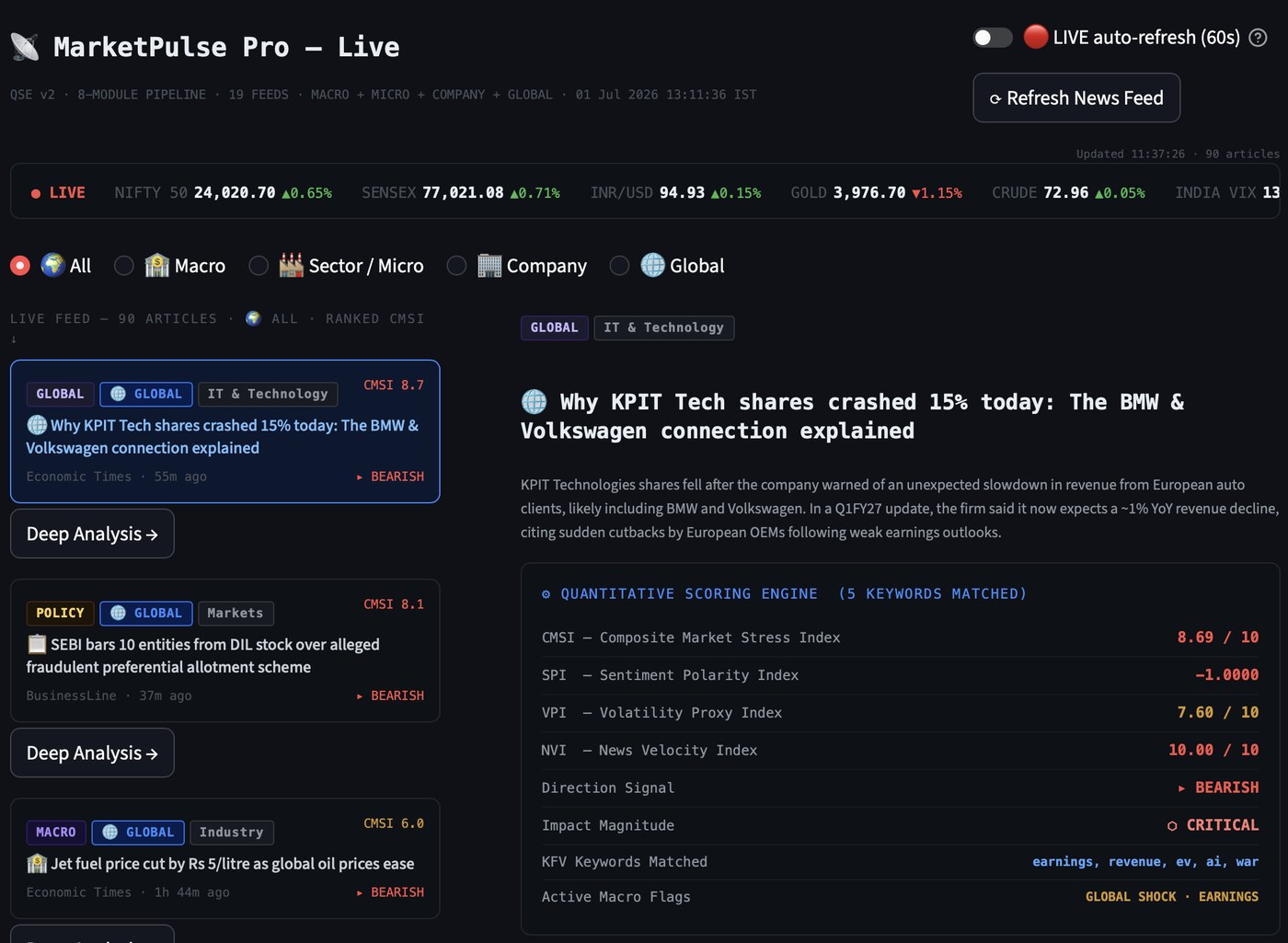
Task: Click the Updated 11:37:26 · 90 articles text
Action: (1178, 154)
